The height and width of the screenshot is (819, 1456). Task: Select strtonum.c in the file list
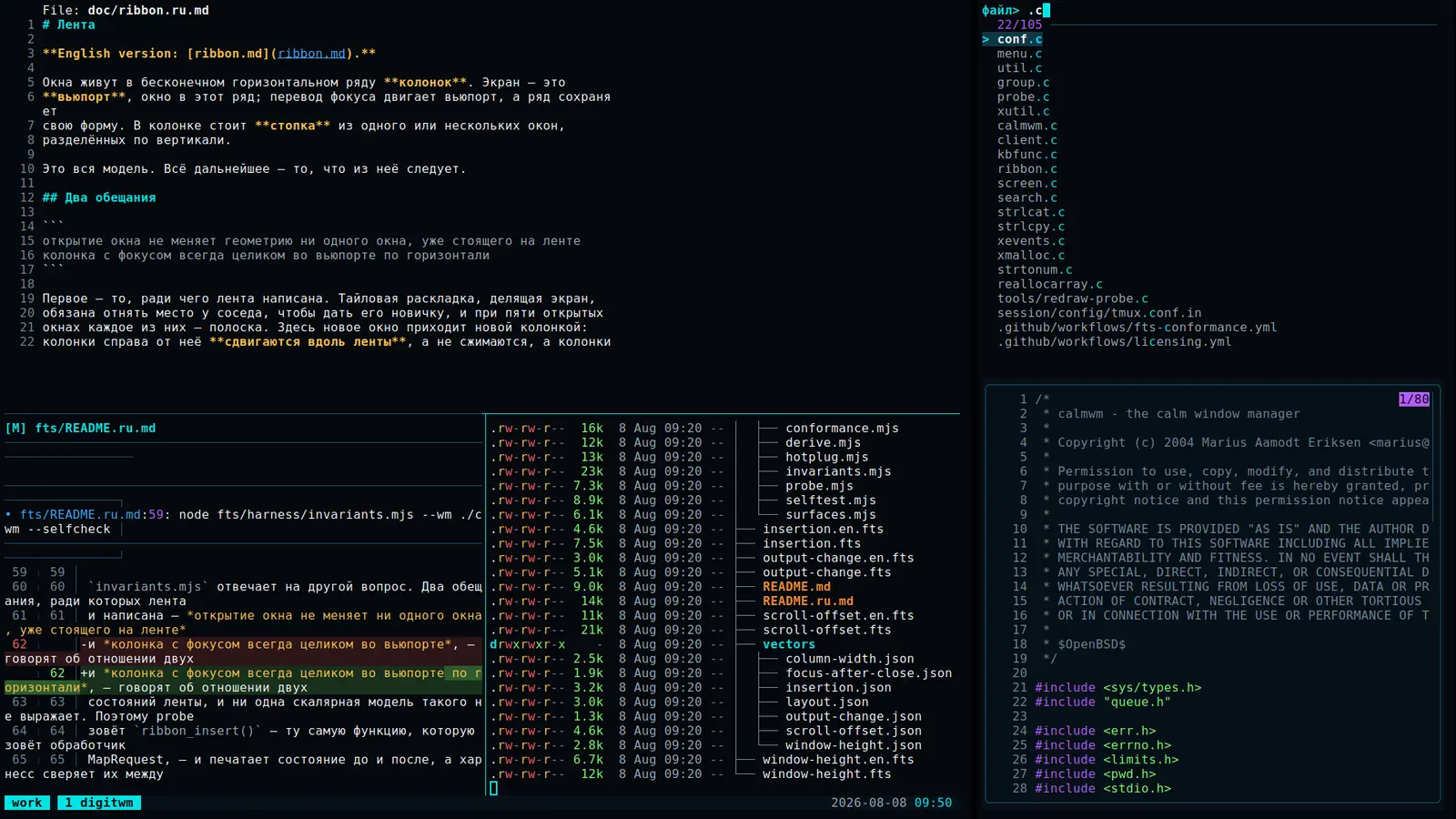(1035, 270)
